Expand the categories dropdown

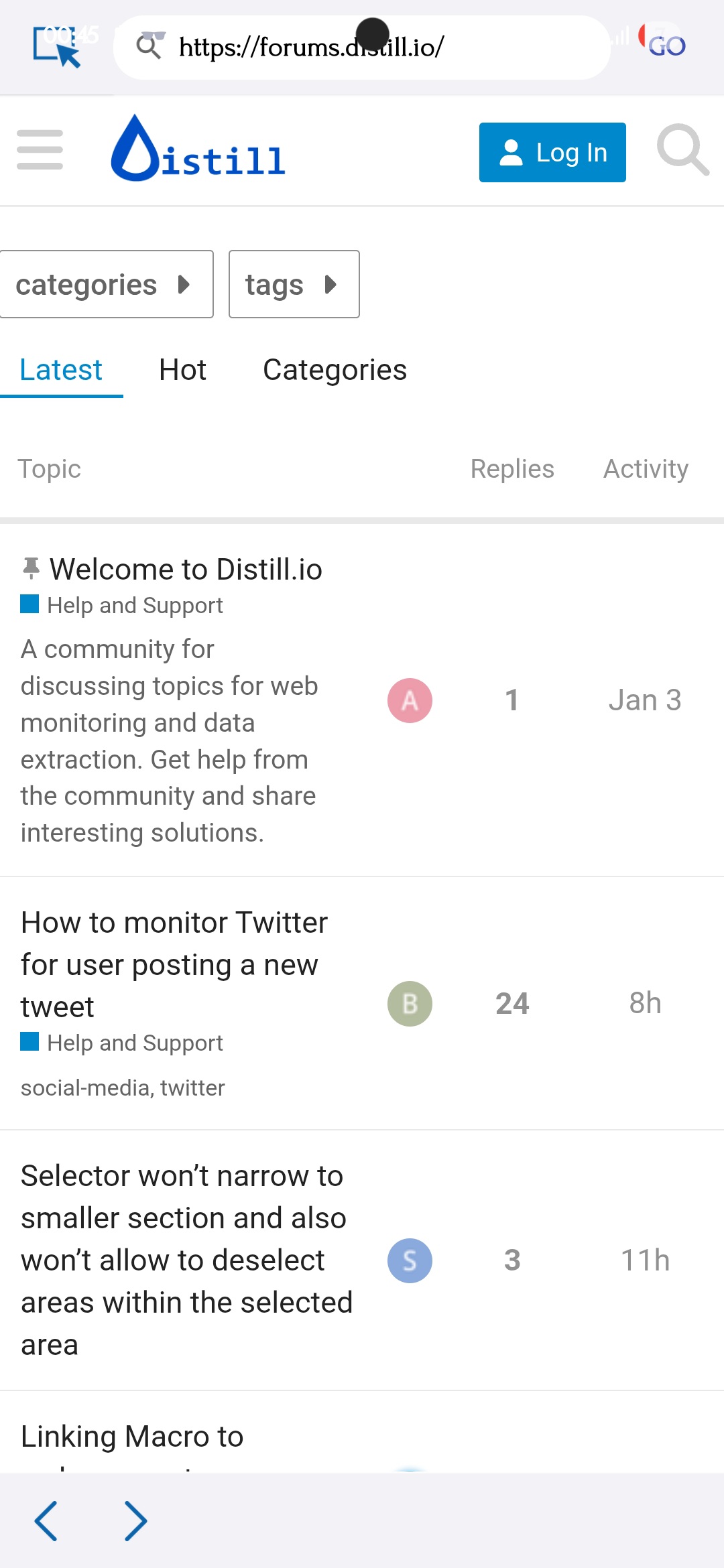[x=106, y=284]
